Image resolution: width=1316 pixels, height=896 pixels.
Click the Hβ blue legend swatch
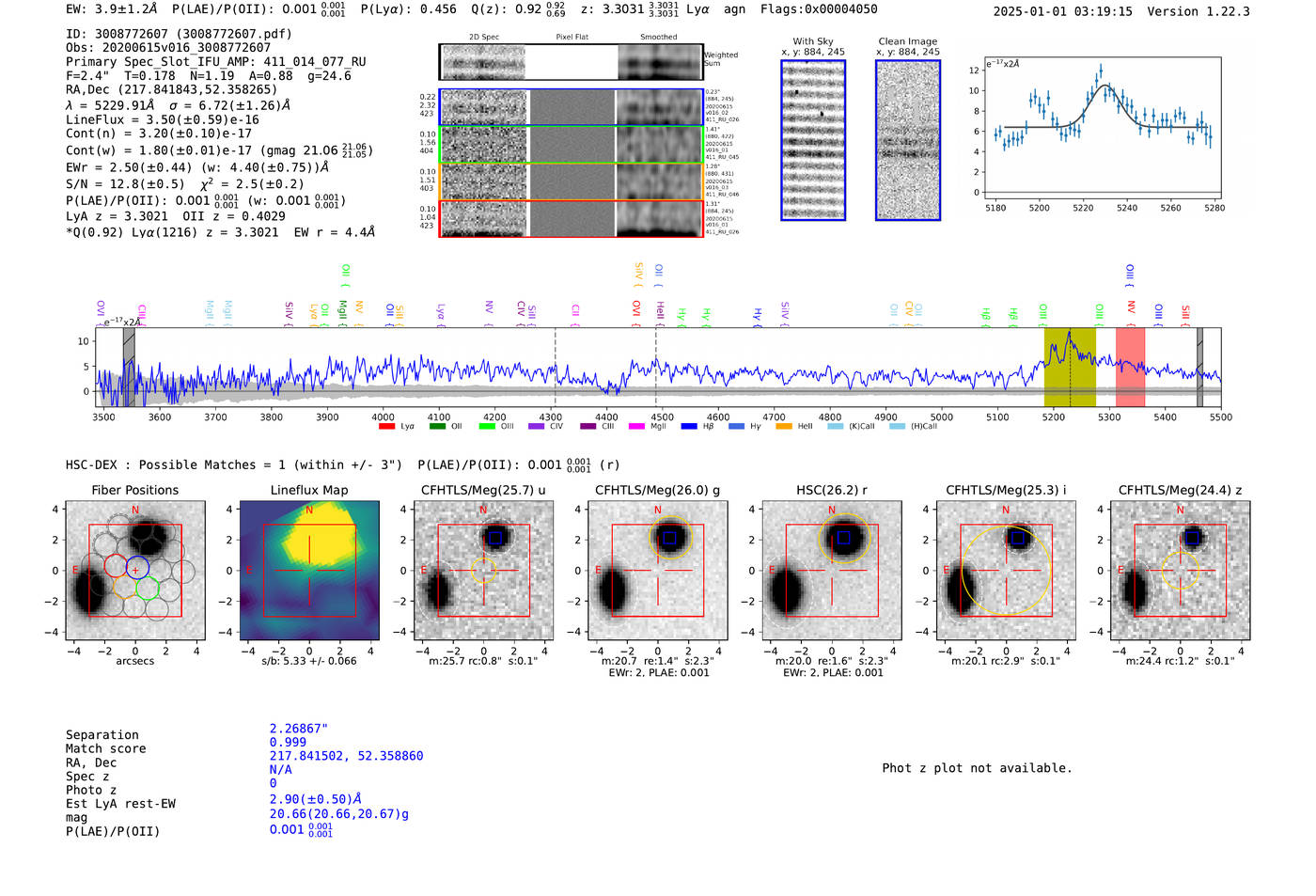(689, 427)
